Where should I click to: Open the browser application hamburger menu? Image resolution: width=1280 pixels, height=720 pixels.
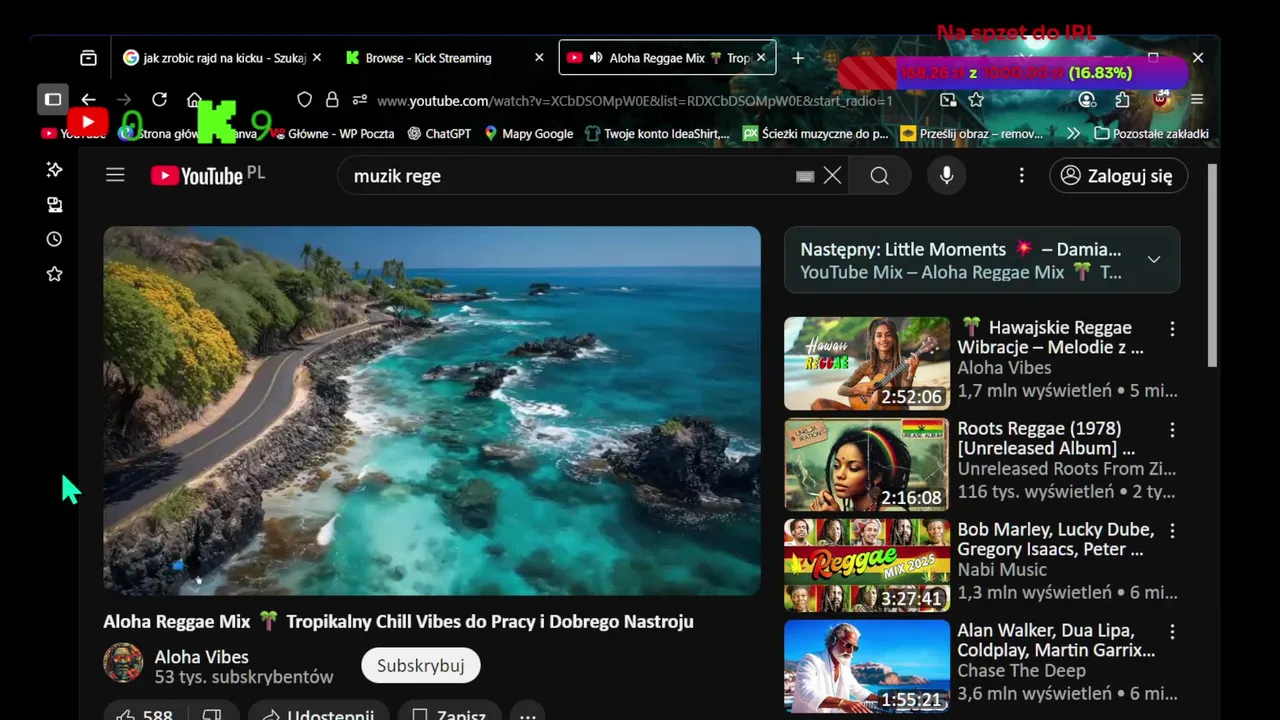click(x=1197, y=100)
